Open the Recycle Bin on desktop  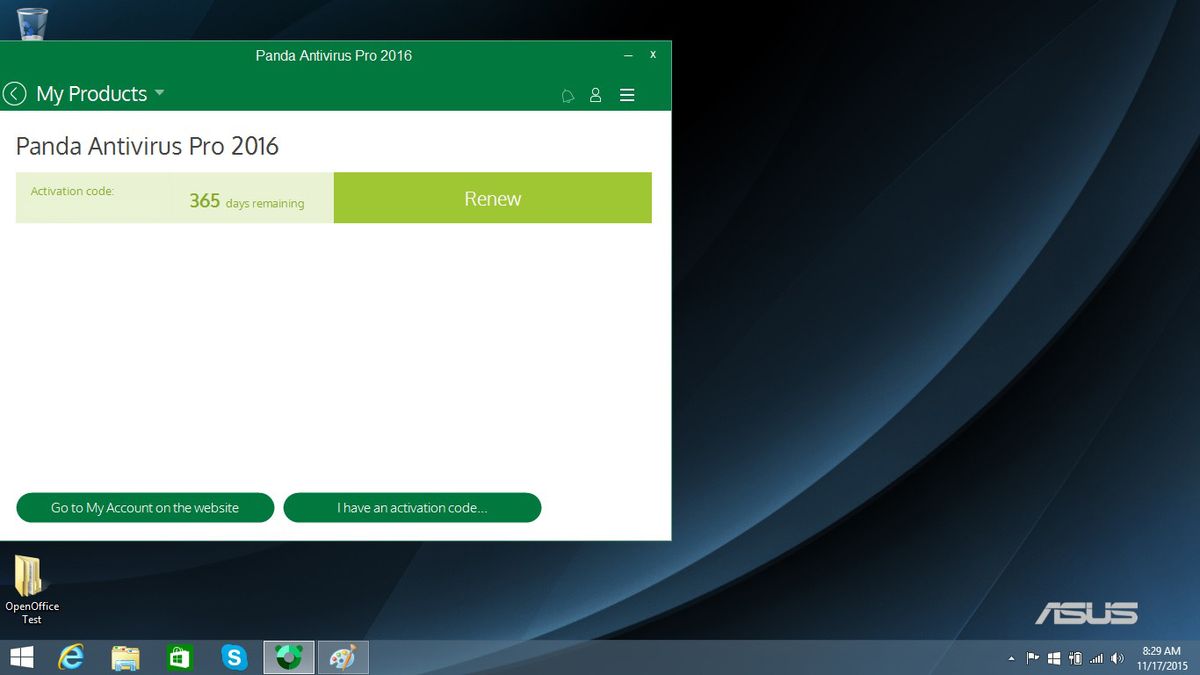coord(32,22)
